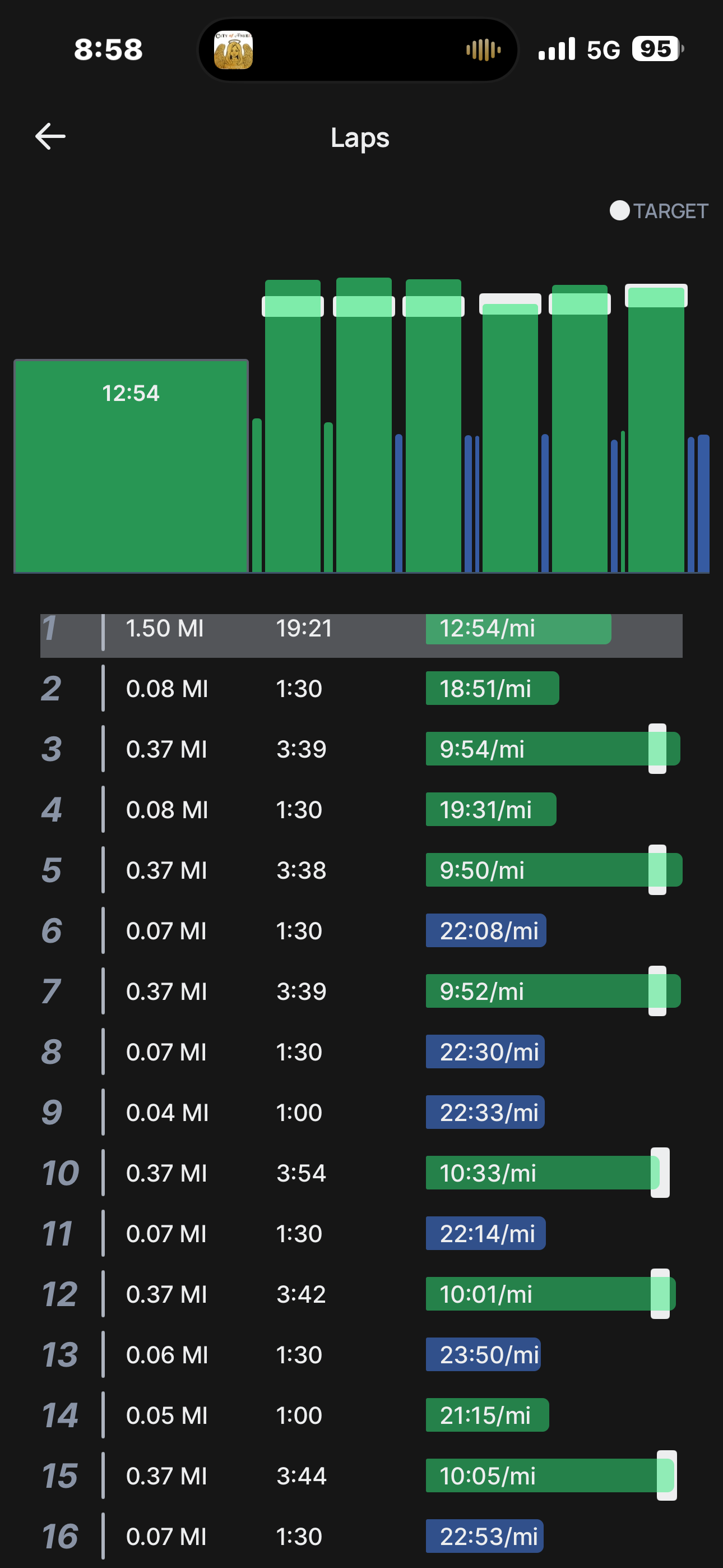Tap the 22:30/mi pace badge for lap 8
Image resolution: width=723 pixels, height=1568 pixels.
485,1052
